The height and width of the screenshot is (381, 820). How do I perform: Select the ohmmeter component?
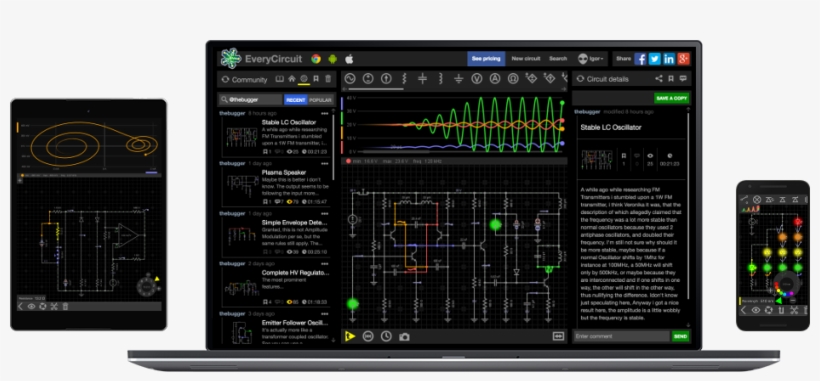(x=513, y=79)
